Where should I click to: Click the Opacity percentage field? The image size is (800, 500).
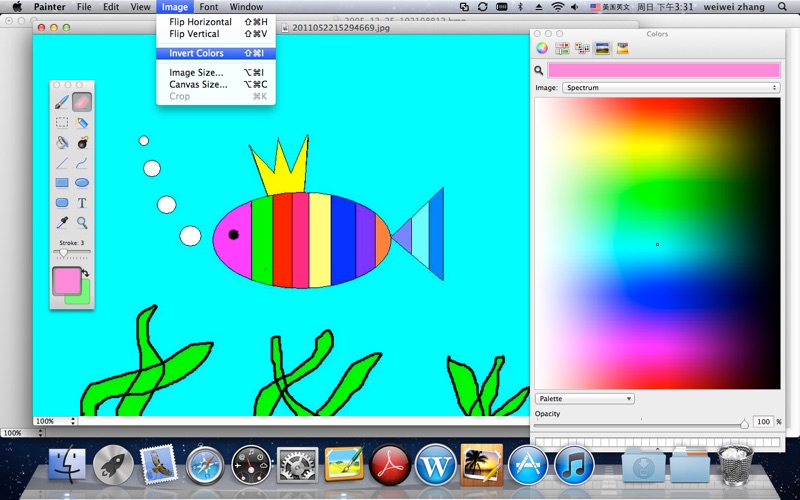[763, 421]
